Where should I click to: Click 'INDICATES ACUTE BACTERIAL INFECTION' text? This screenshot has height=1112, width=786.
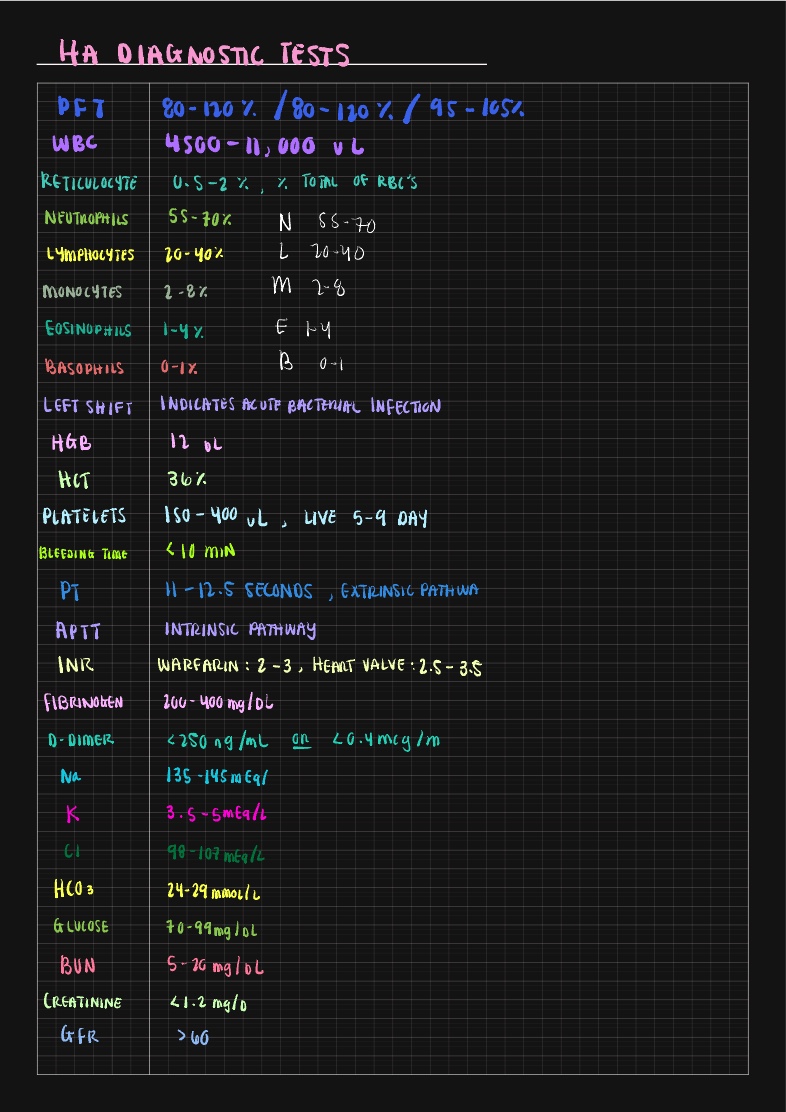[301, 405]
